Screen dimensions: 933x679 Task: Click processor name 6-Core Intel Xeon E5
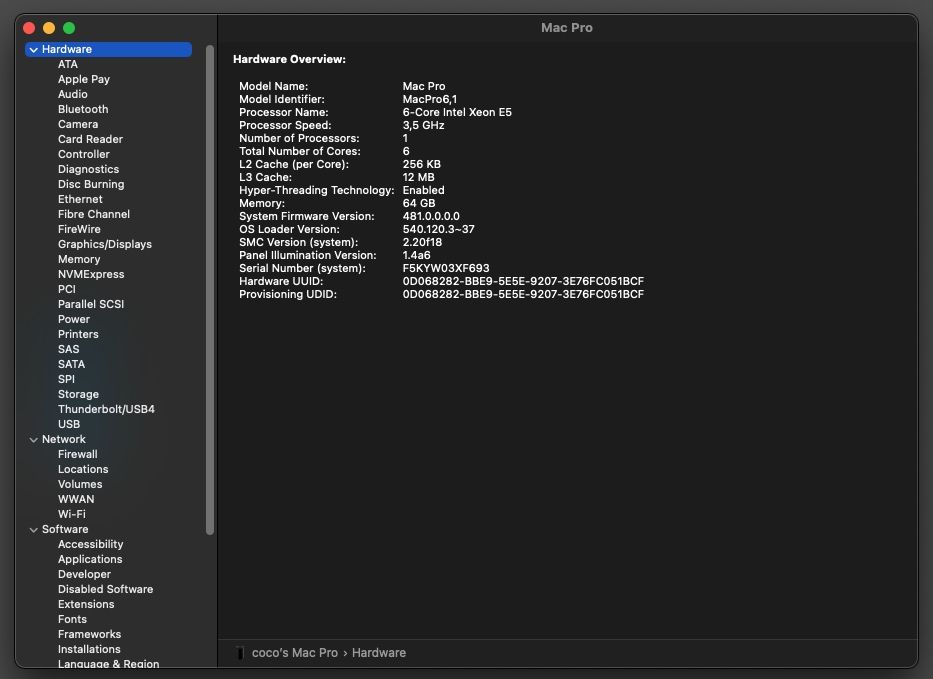(x=457, y=112)
